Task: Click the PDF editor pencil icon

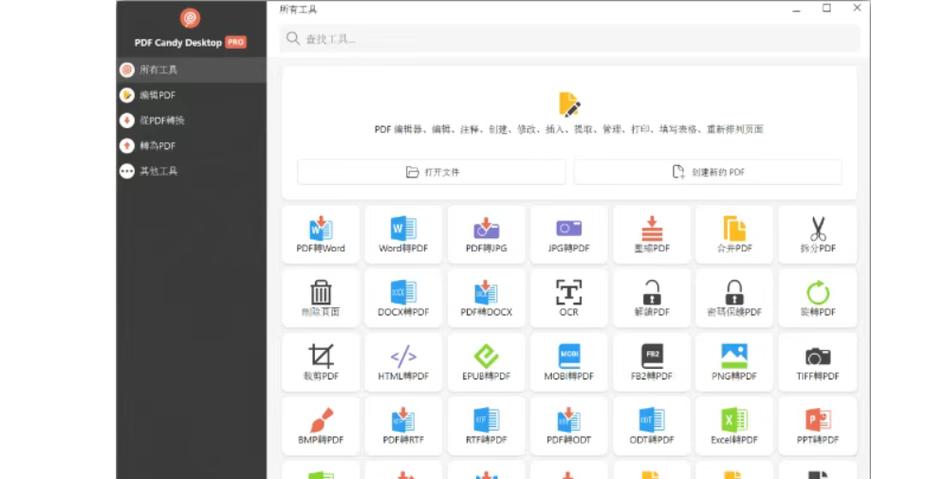Action: point(569,105)
